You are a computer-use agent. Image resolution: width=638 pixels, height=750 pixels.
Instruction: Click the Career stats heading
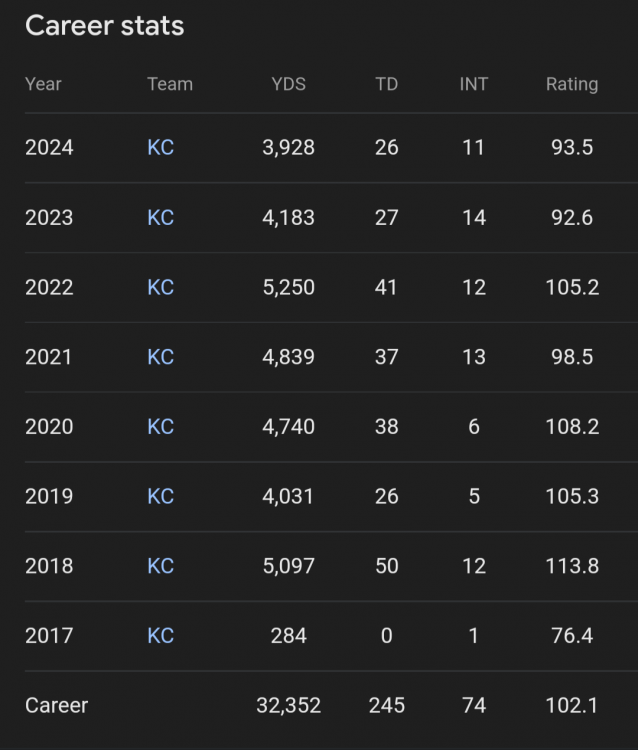[105, 26]
